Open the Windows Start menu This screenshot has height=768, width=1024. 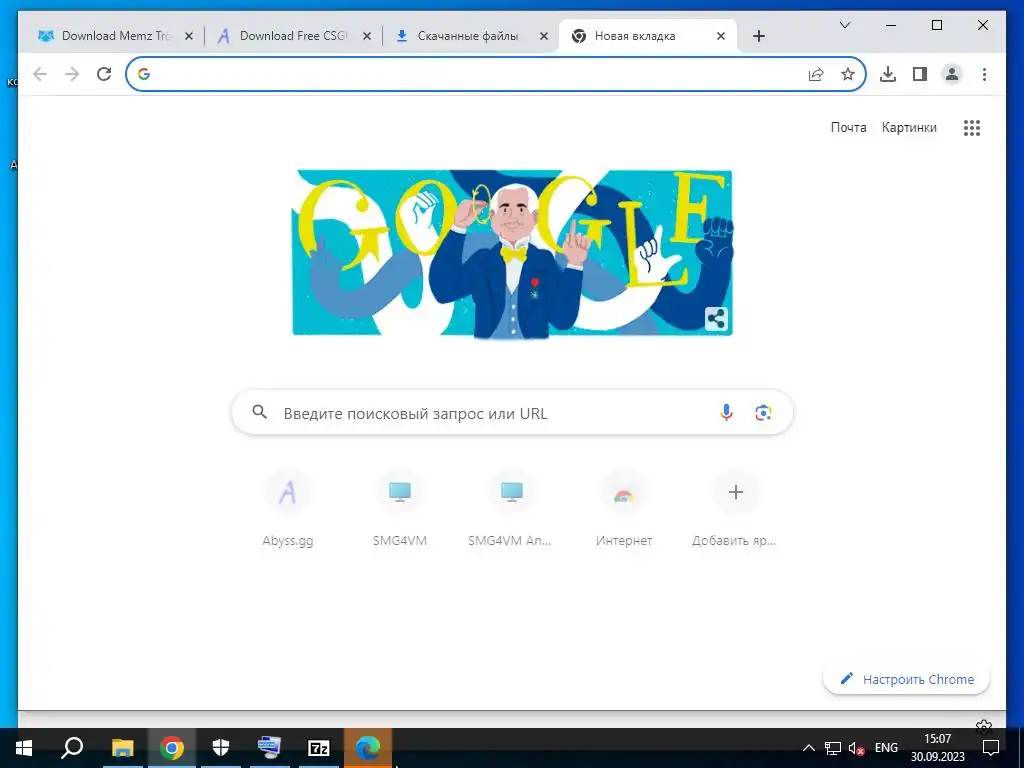pos(24,747)
